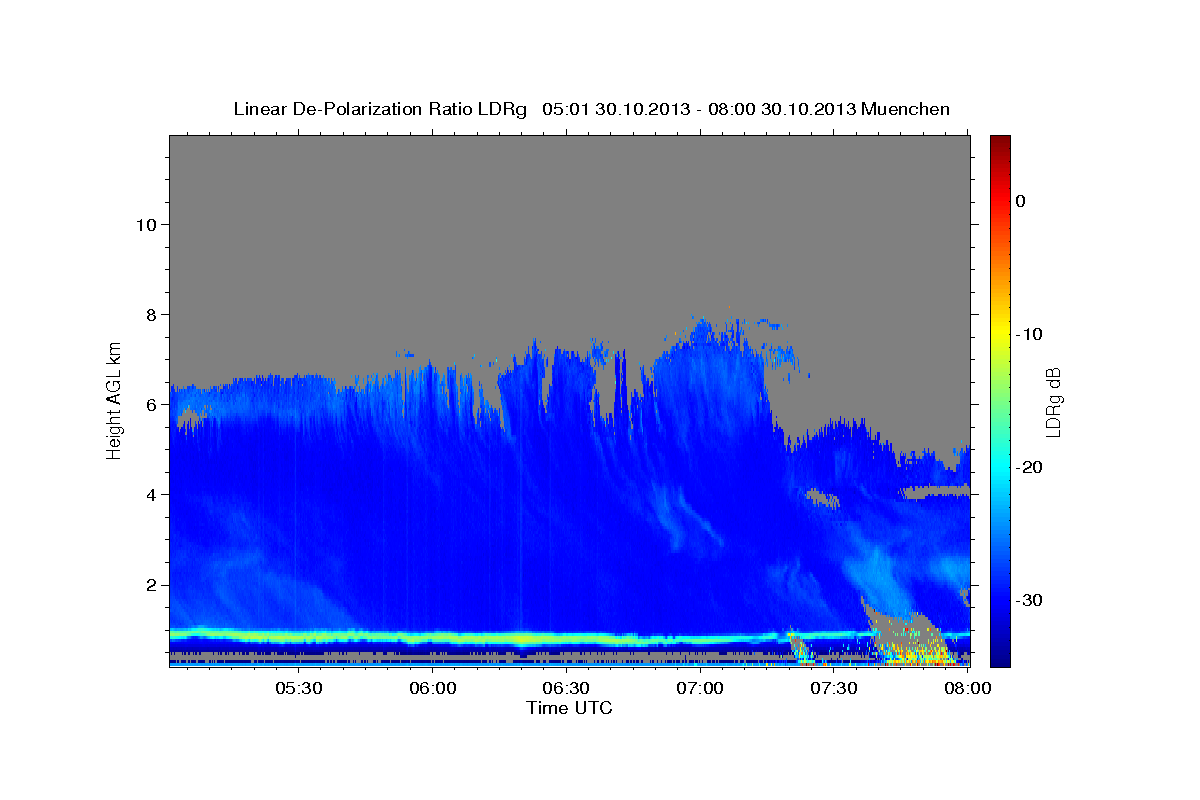Click the 07:30 time tick label
The height and width of the screenshot is (800, 1200).
click(x=833, y=688)
